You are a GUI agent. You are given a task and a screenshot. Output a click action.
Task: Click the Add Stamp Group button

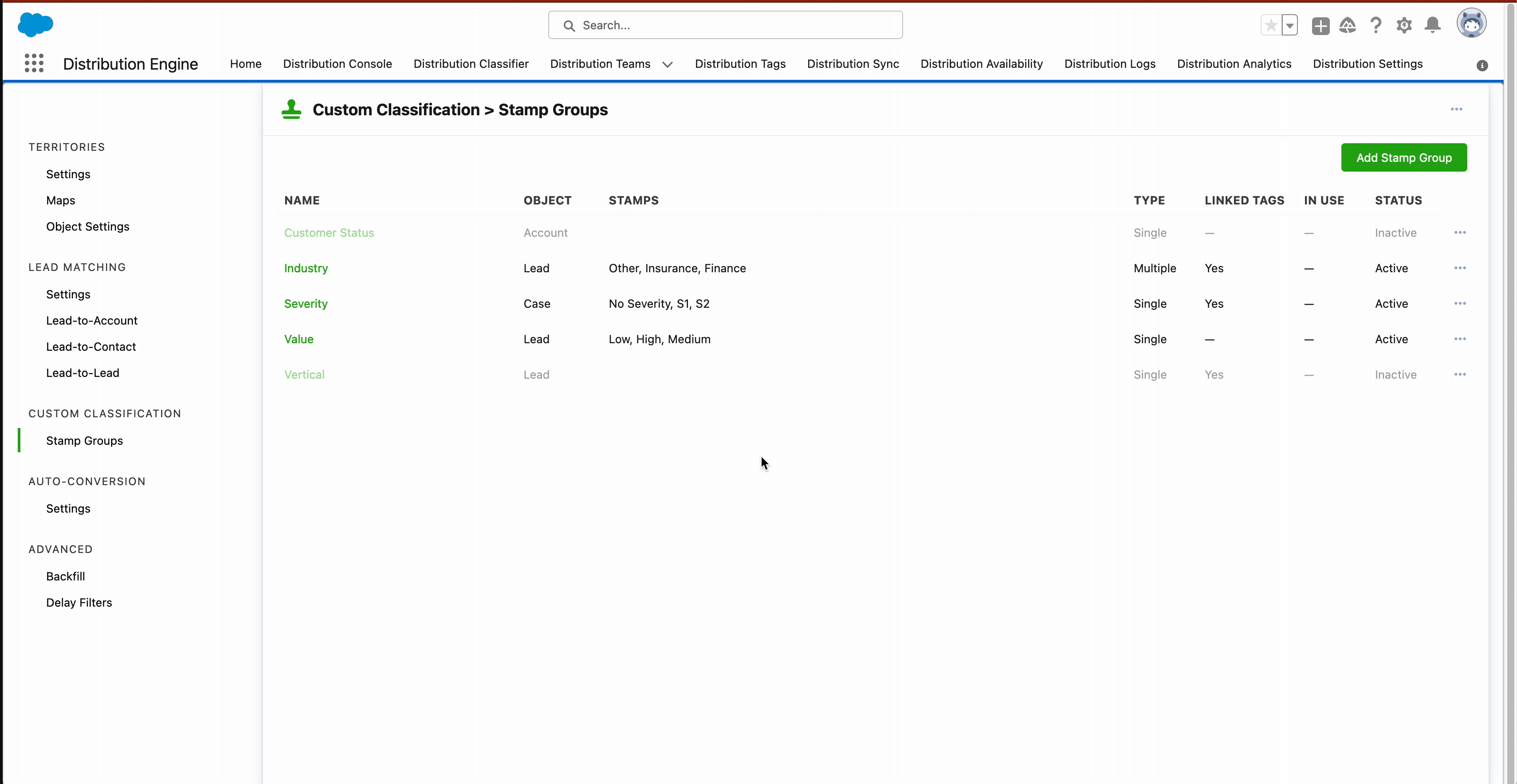tap(1404, 158)
